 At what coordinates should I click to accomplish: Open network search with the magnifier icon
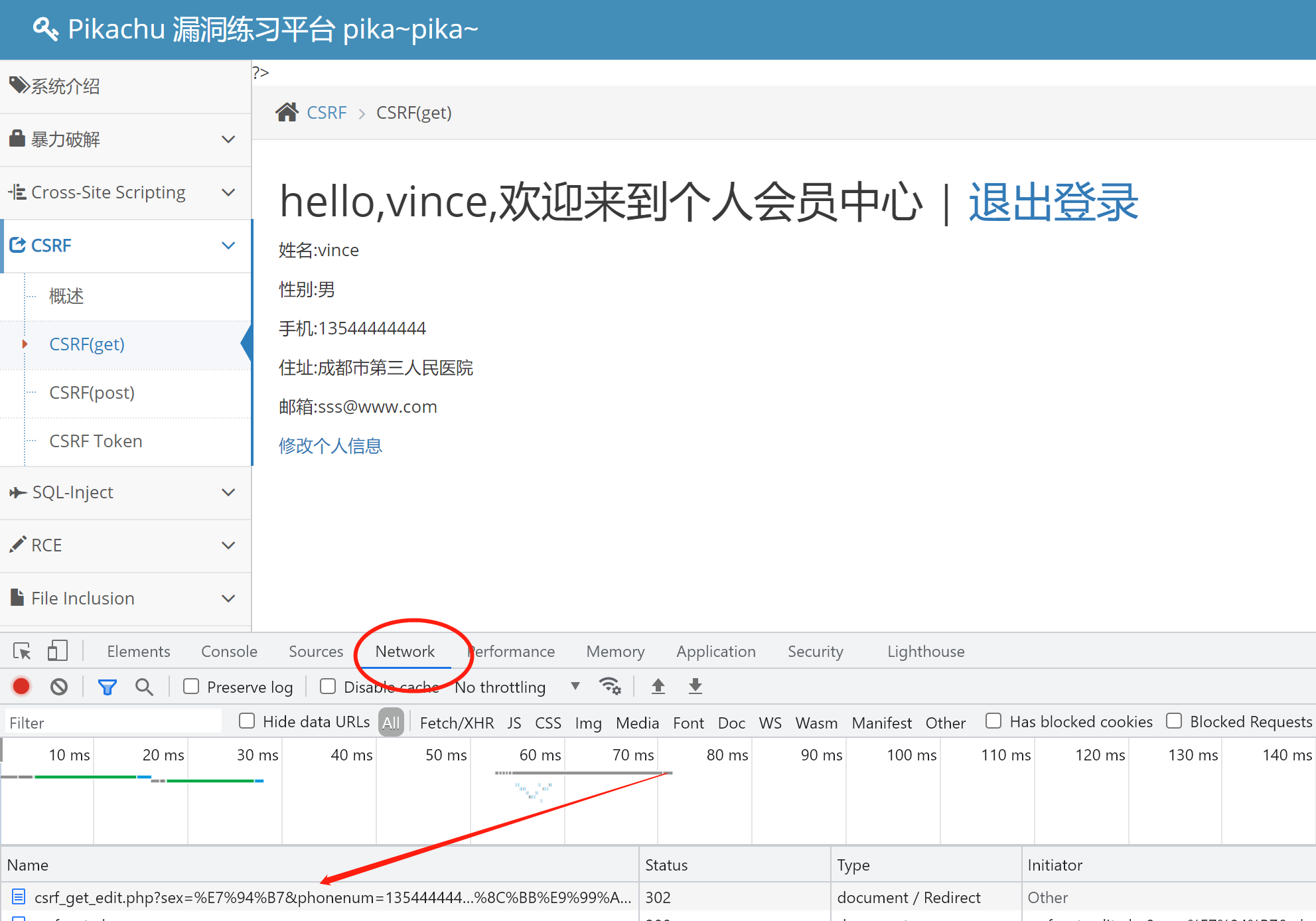pyautogui.click(x=144, y=687)
